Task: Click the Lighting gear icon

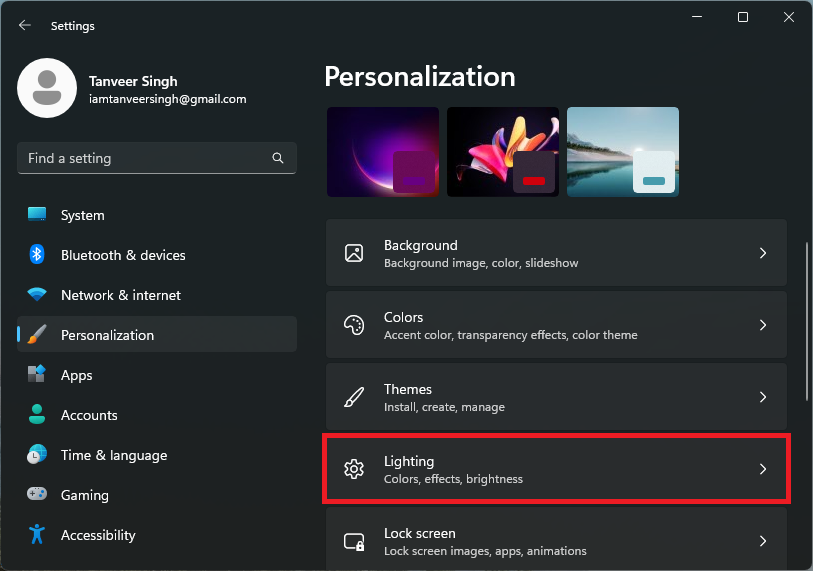Action: [354, 469]
